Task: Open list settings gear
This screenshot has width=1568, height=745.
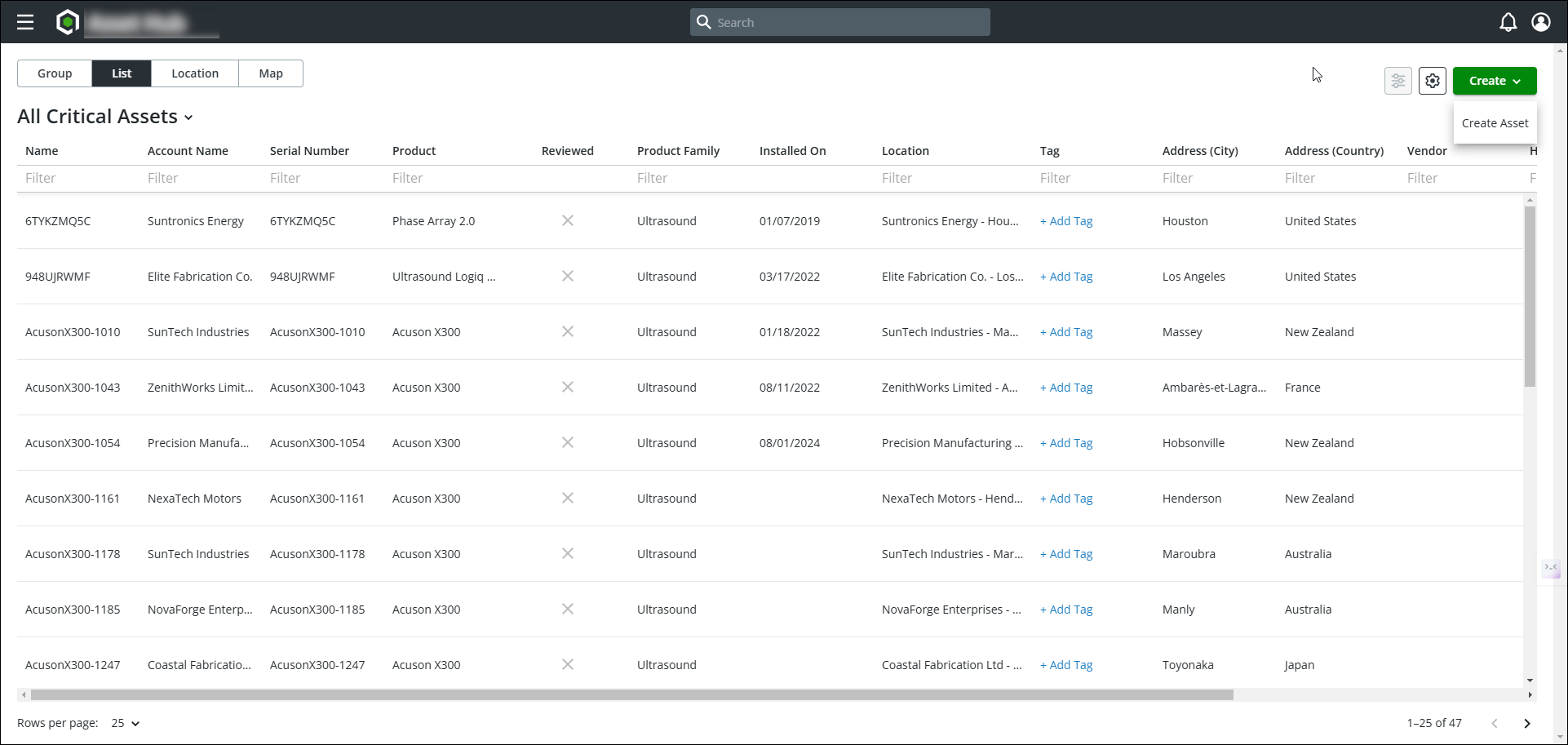Action: 1433,81
